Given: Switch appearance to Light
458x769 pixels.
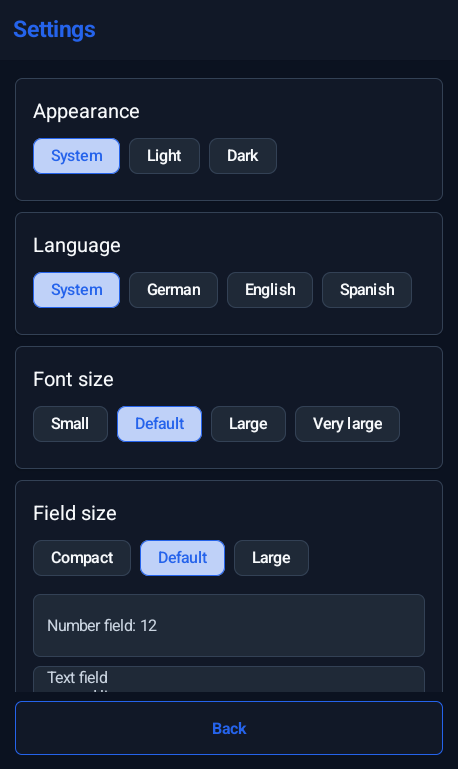Looking at the screenshot, I should click(164, 156).
